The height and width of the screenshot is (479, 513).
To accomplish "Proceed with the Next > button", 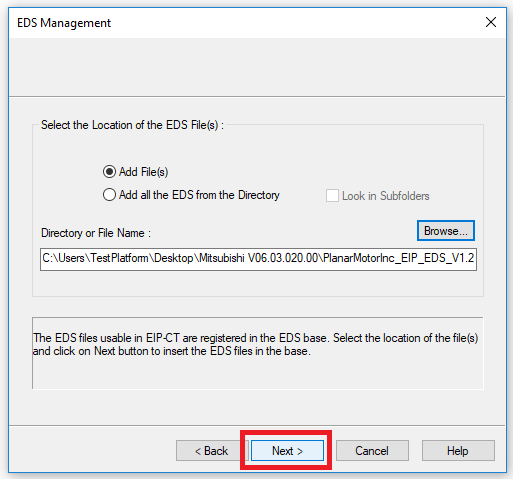I will [x=287, y=451].
